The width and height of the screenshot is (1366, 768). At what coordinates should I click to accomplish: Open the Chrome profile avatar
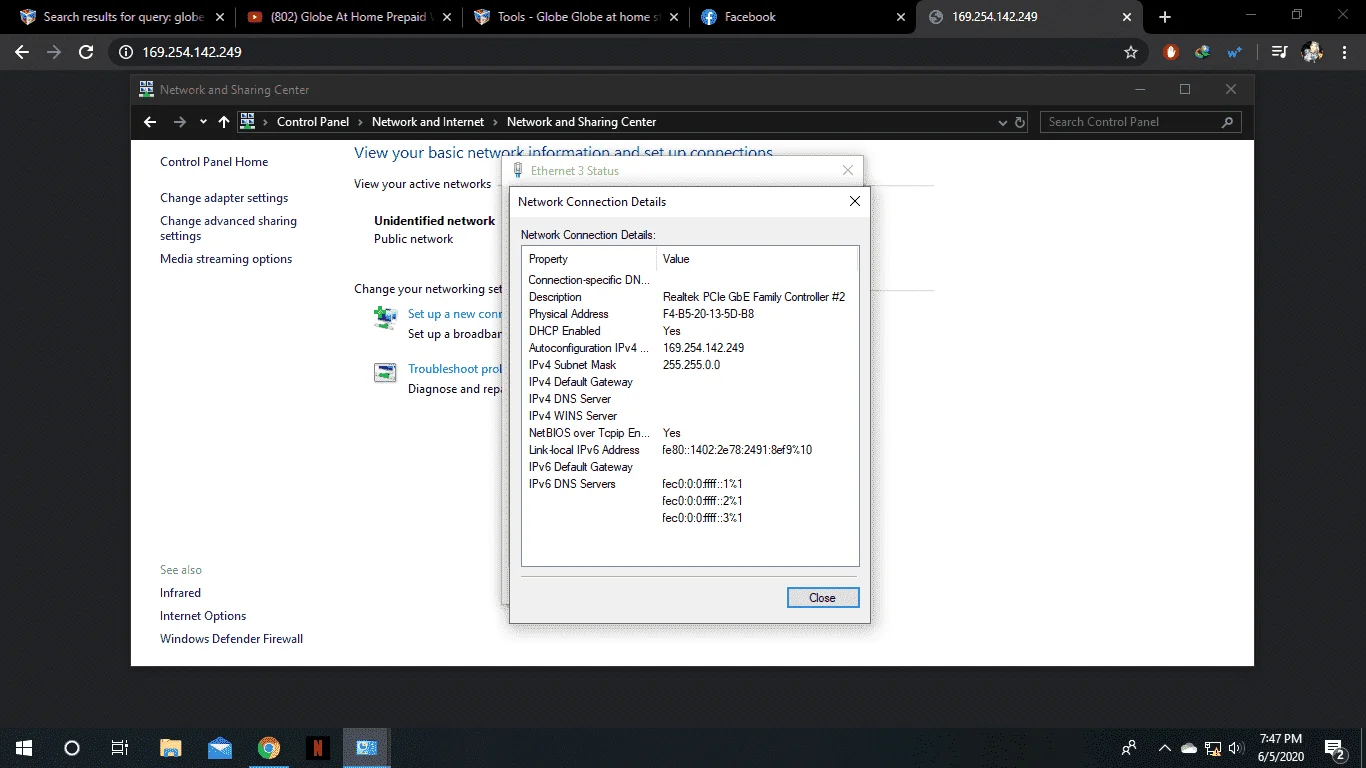click(x=1312, y=52)
